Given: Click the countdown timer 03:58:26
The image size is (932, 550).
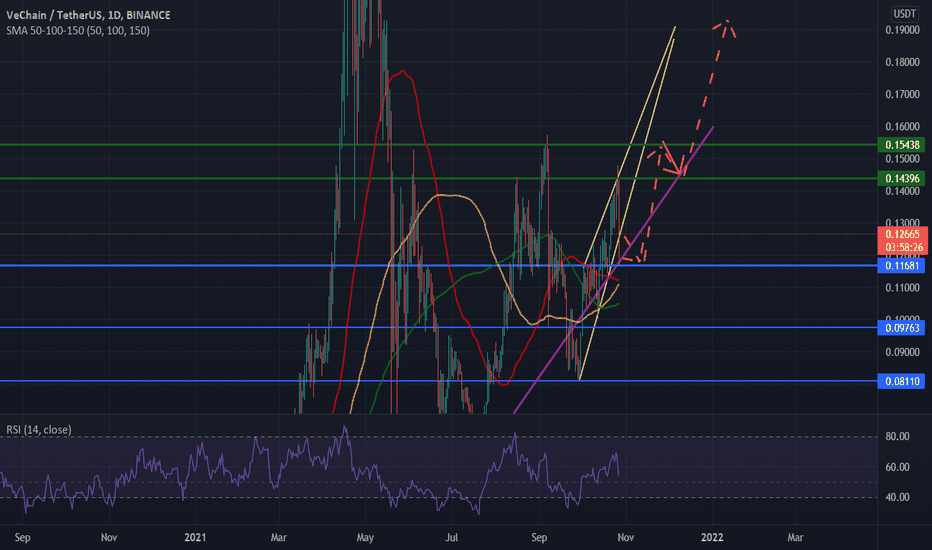Looking at the screenshot, I should point(903,247).
